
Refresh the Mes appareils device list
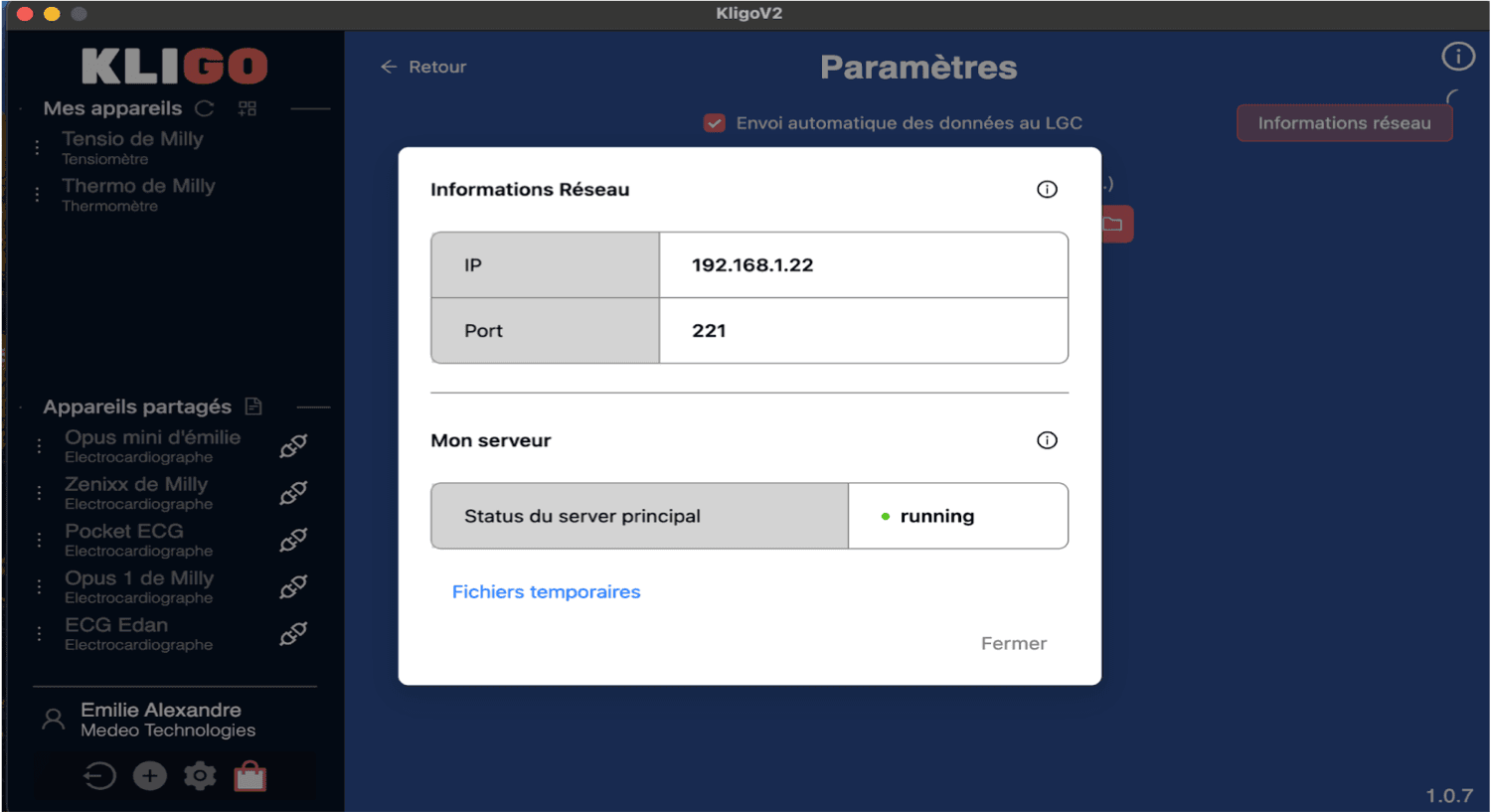(204, 108)
